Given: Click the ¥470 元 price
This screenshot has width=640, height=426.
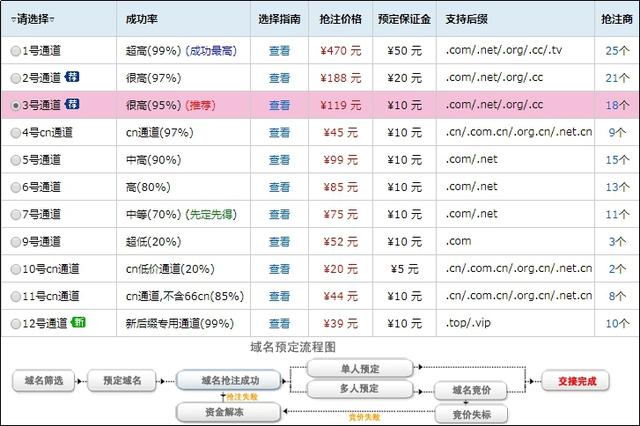Looking at the screenshot, I should pyautogui.click(x=340, y=51).
